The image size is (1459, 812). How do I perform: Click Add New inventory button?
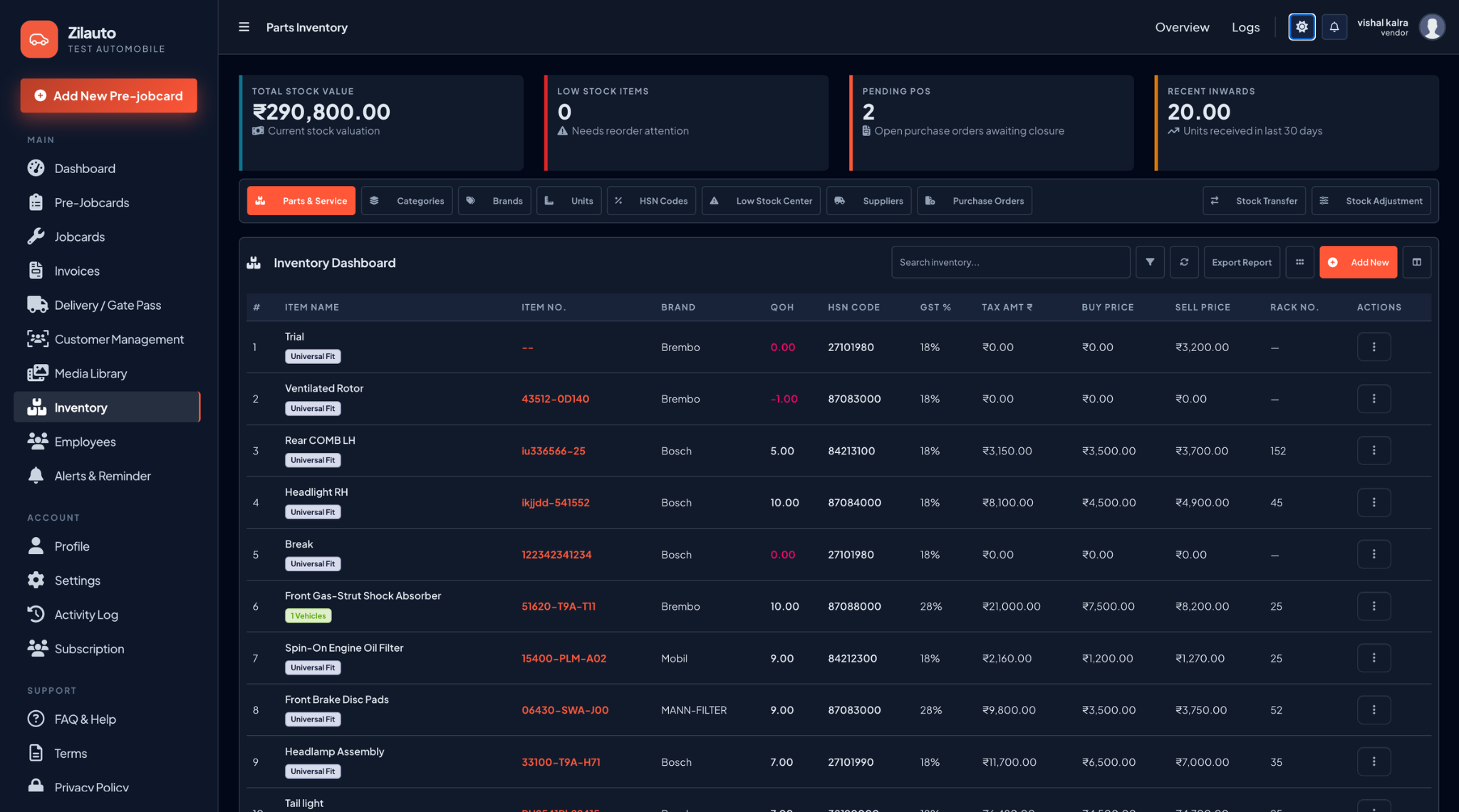point(1359,262)
